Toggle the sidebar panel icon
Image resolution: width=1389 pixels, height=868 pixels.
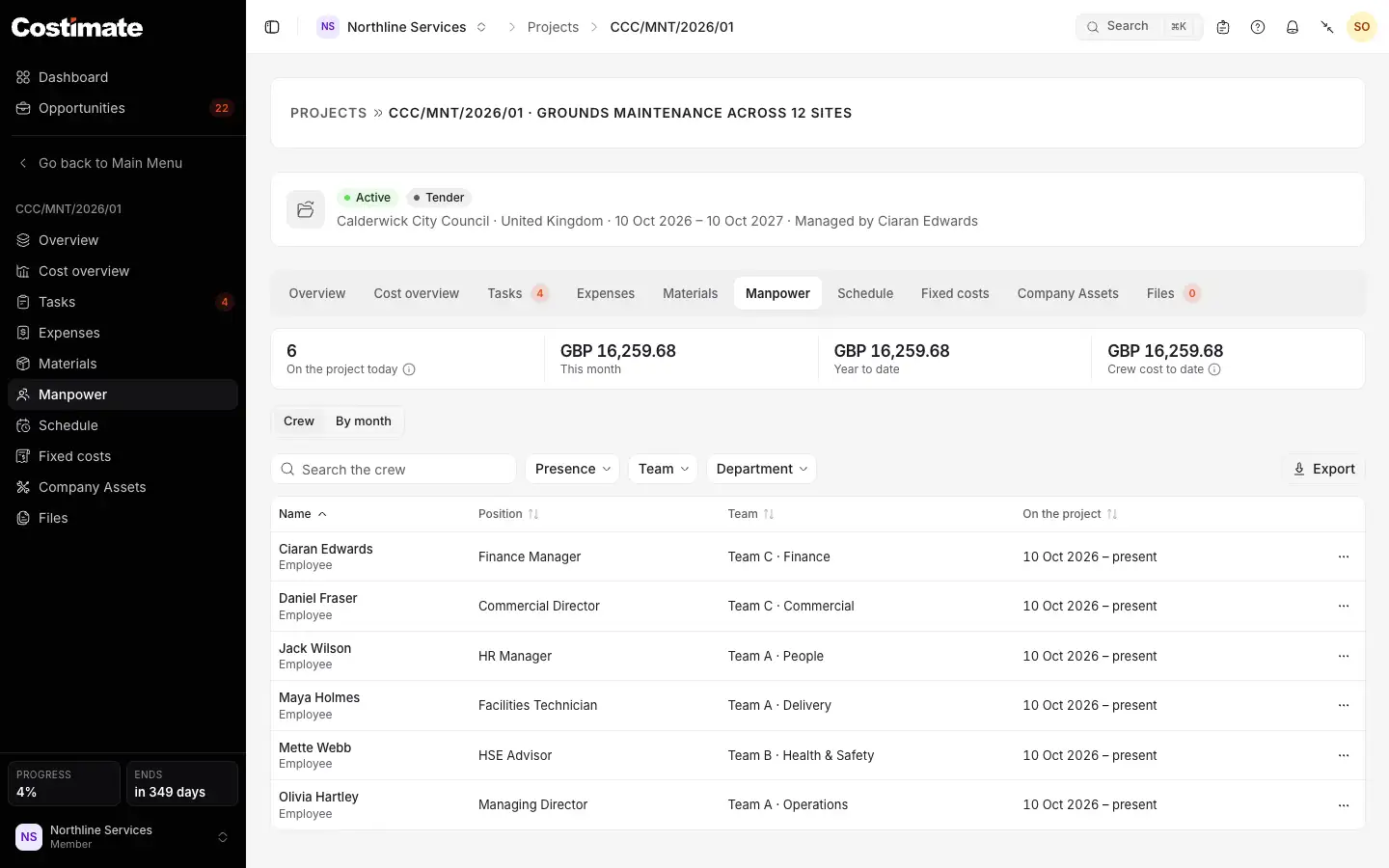[x=272, y=27]
